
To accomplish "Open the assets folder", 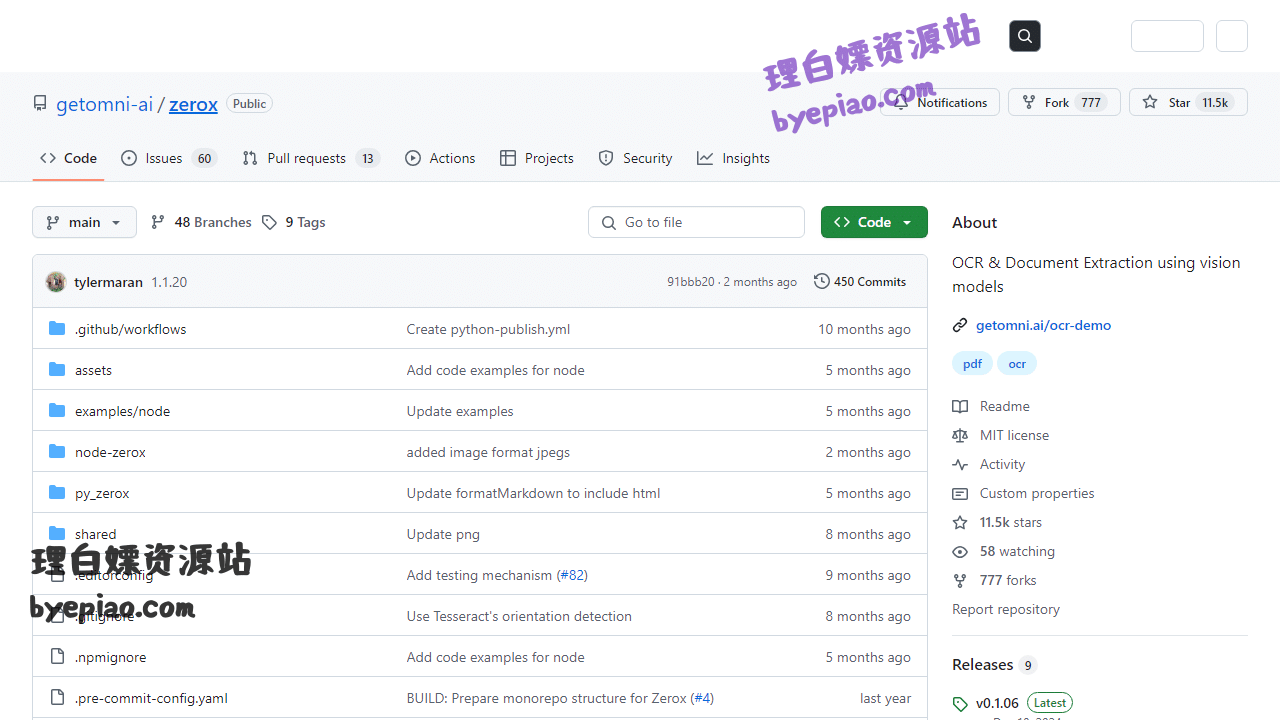I will [93, 370].
